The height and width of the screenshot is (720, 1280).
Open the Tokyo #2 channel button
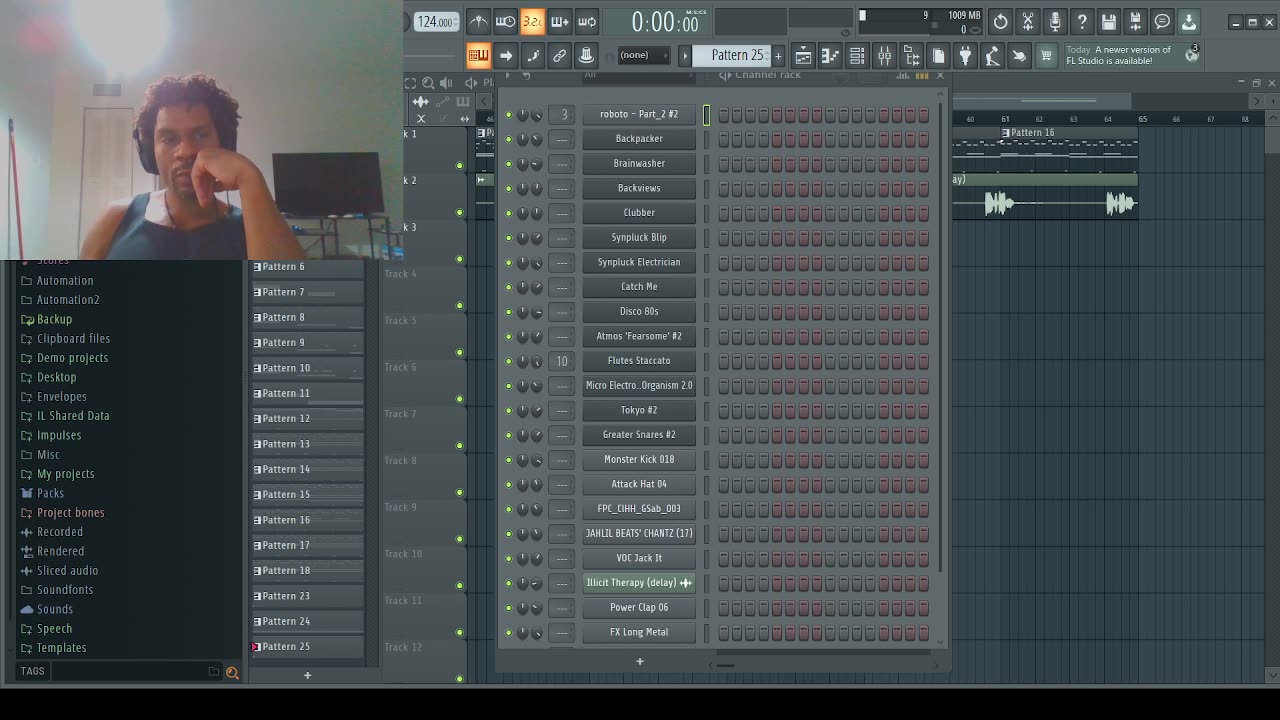tap(639, 410)
